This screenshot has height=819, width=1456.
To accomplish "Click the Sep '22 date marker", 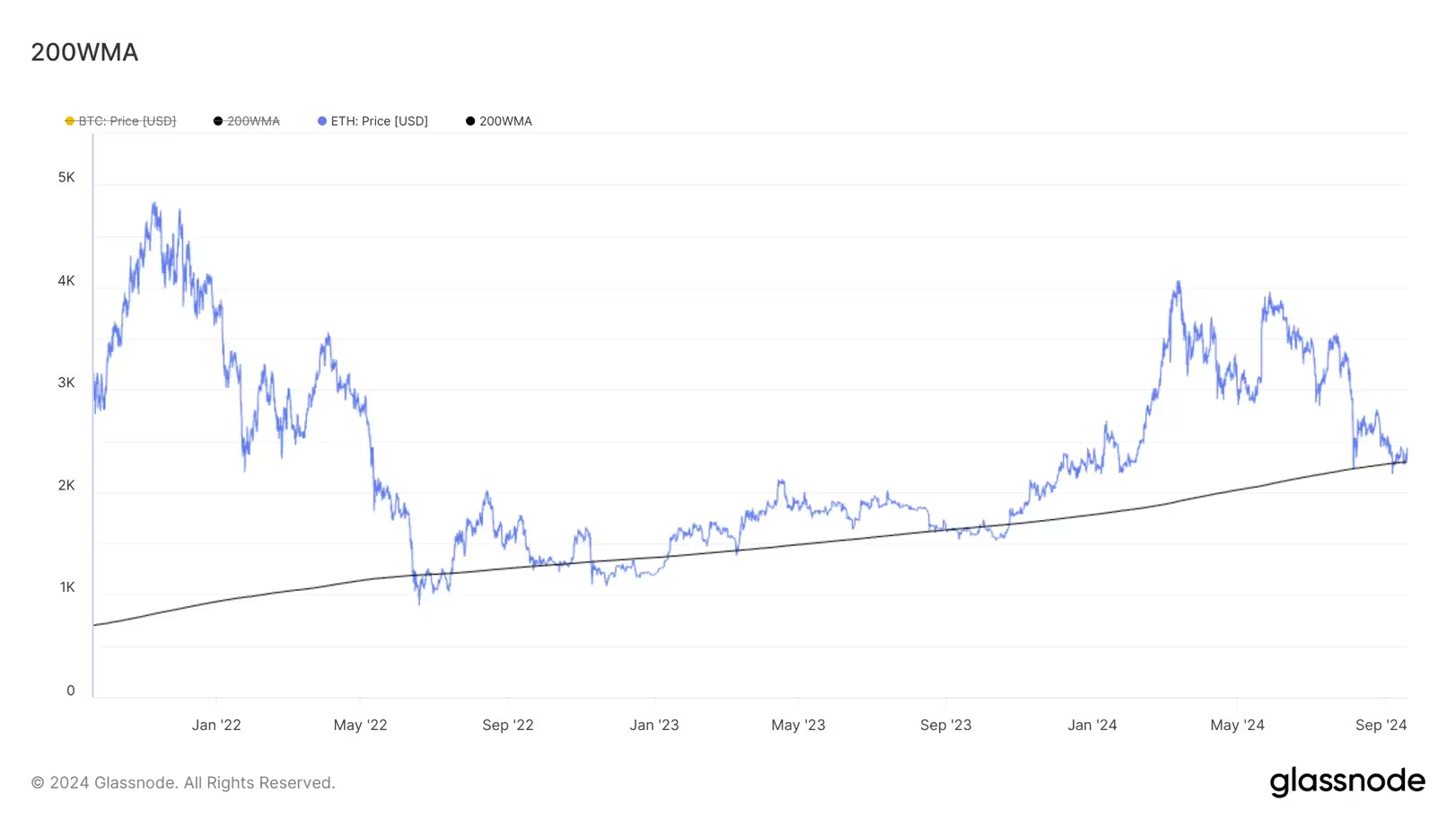I will 508,725.
